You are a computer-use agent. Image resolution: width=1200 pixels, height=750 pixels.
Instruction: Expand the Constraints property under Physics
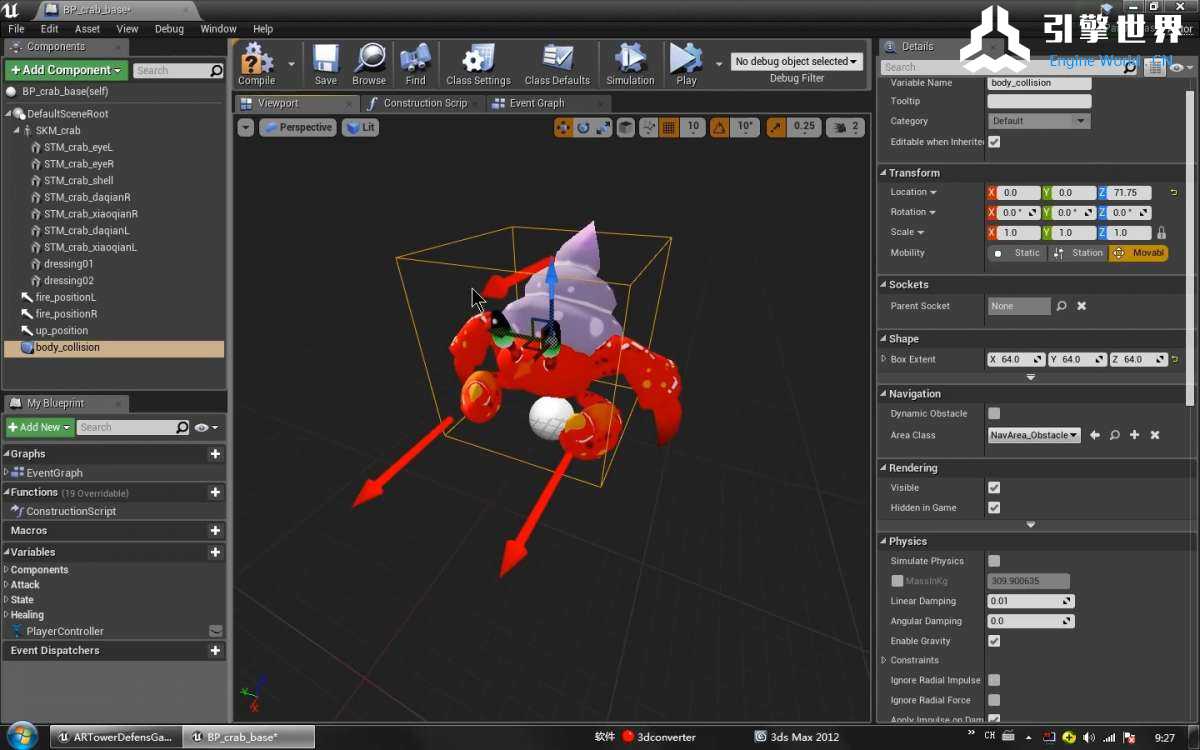(883, 660)
